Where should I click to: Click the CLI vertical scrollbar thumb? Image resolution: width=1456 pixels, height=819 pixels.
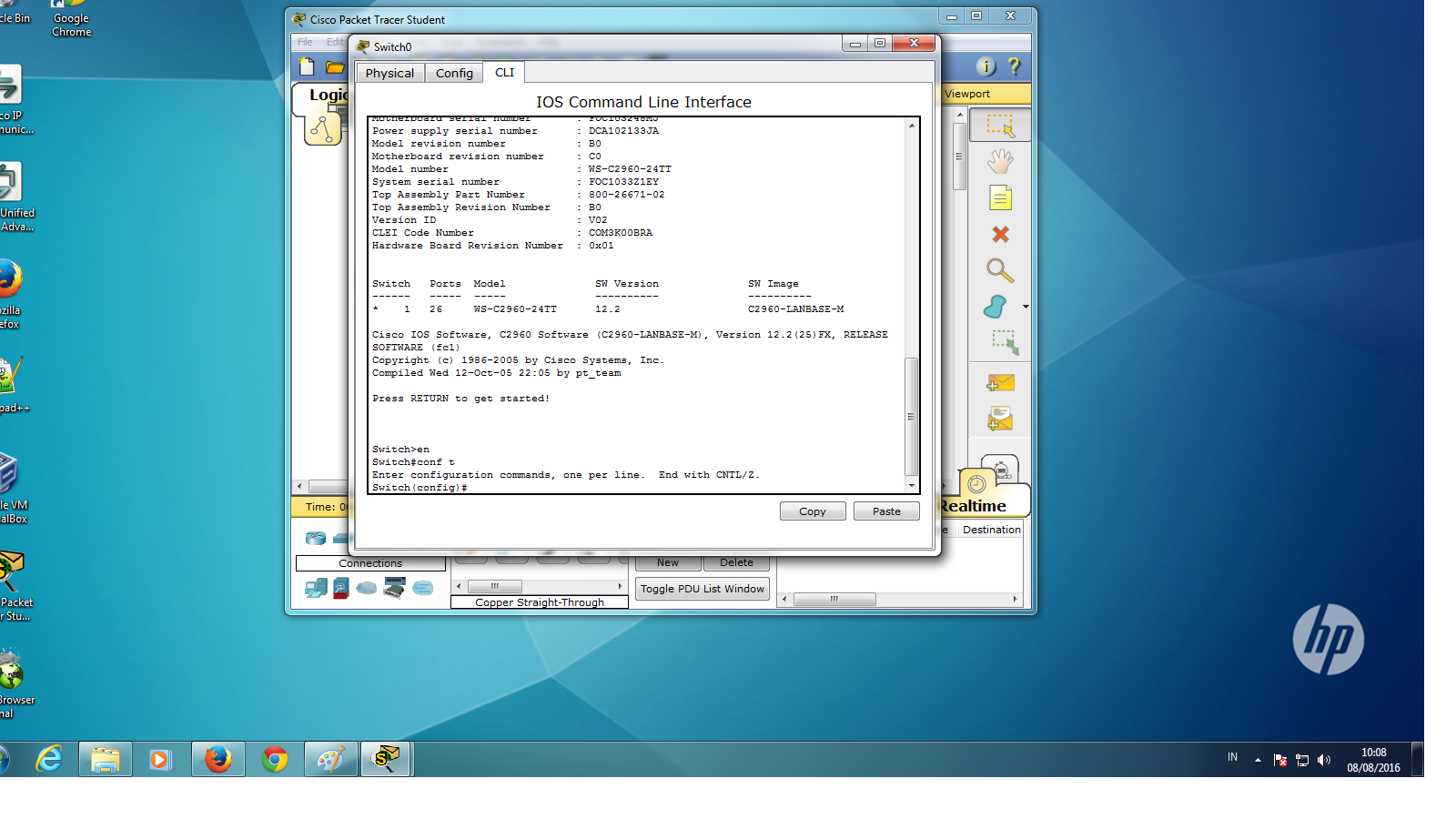coord(911,417)
